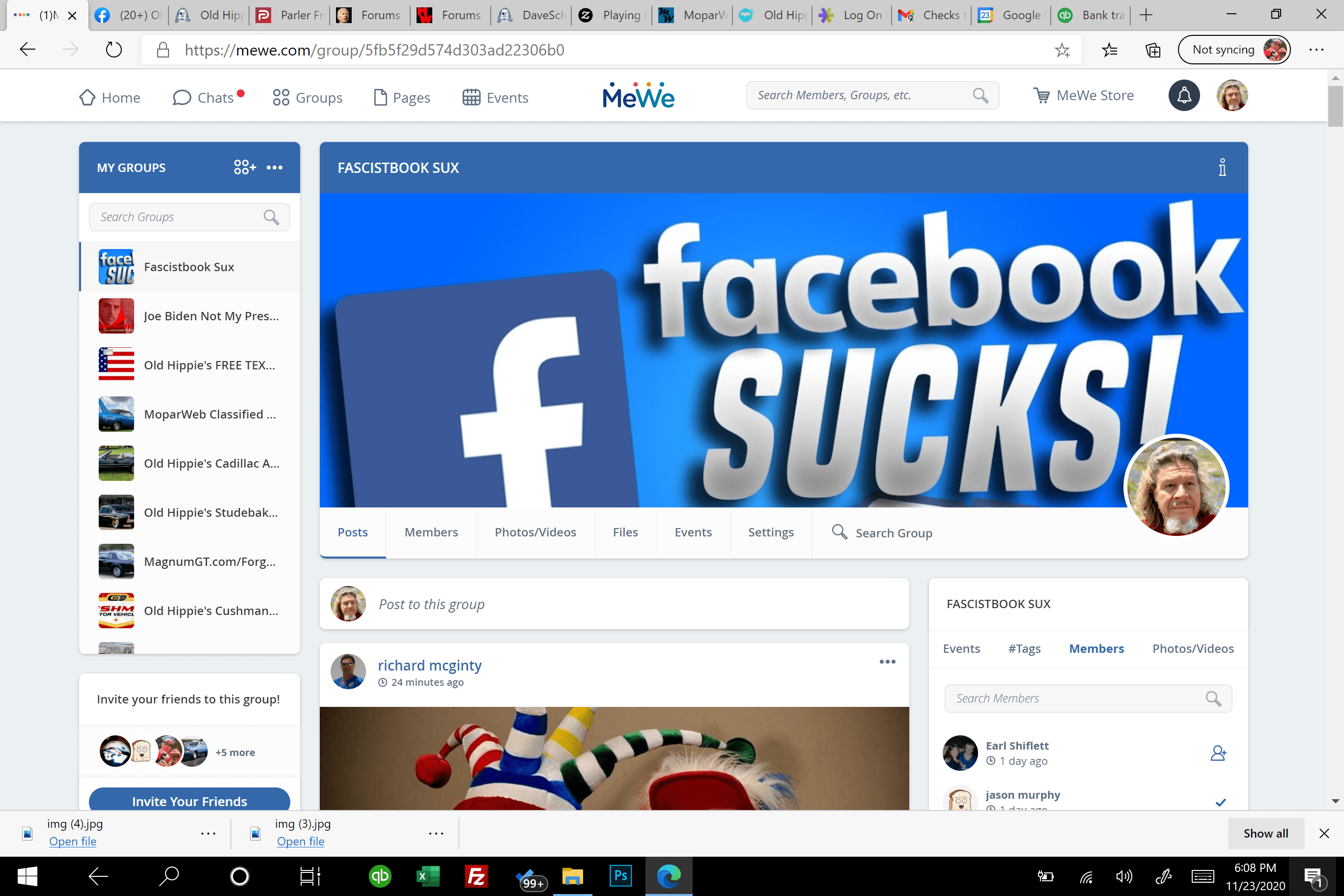Open Edge settings and more menu

[x=1316, y=50]
